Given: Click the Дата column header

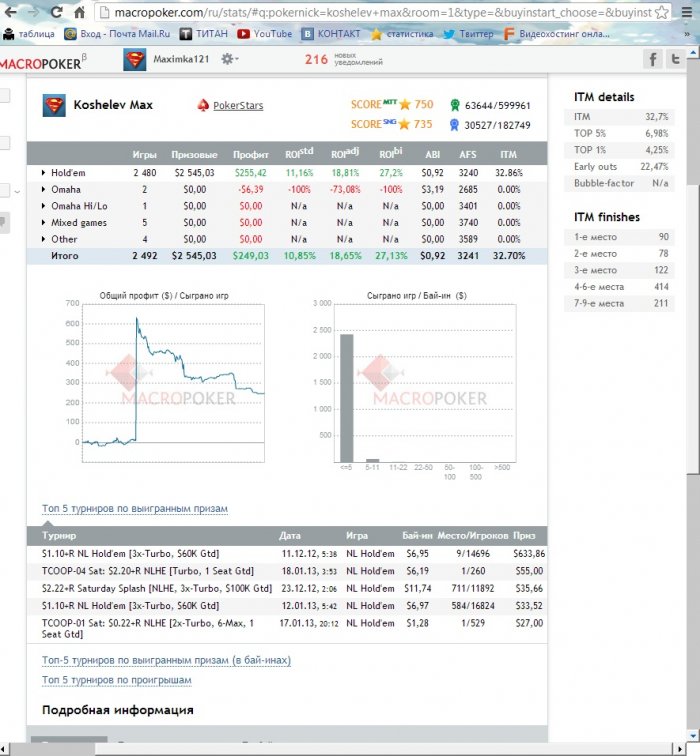Looking at the screenshot, I should (x=290, y=536).
